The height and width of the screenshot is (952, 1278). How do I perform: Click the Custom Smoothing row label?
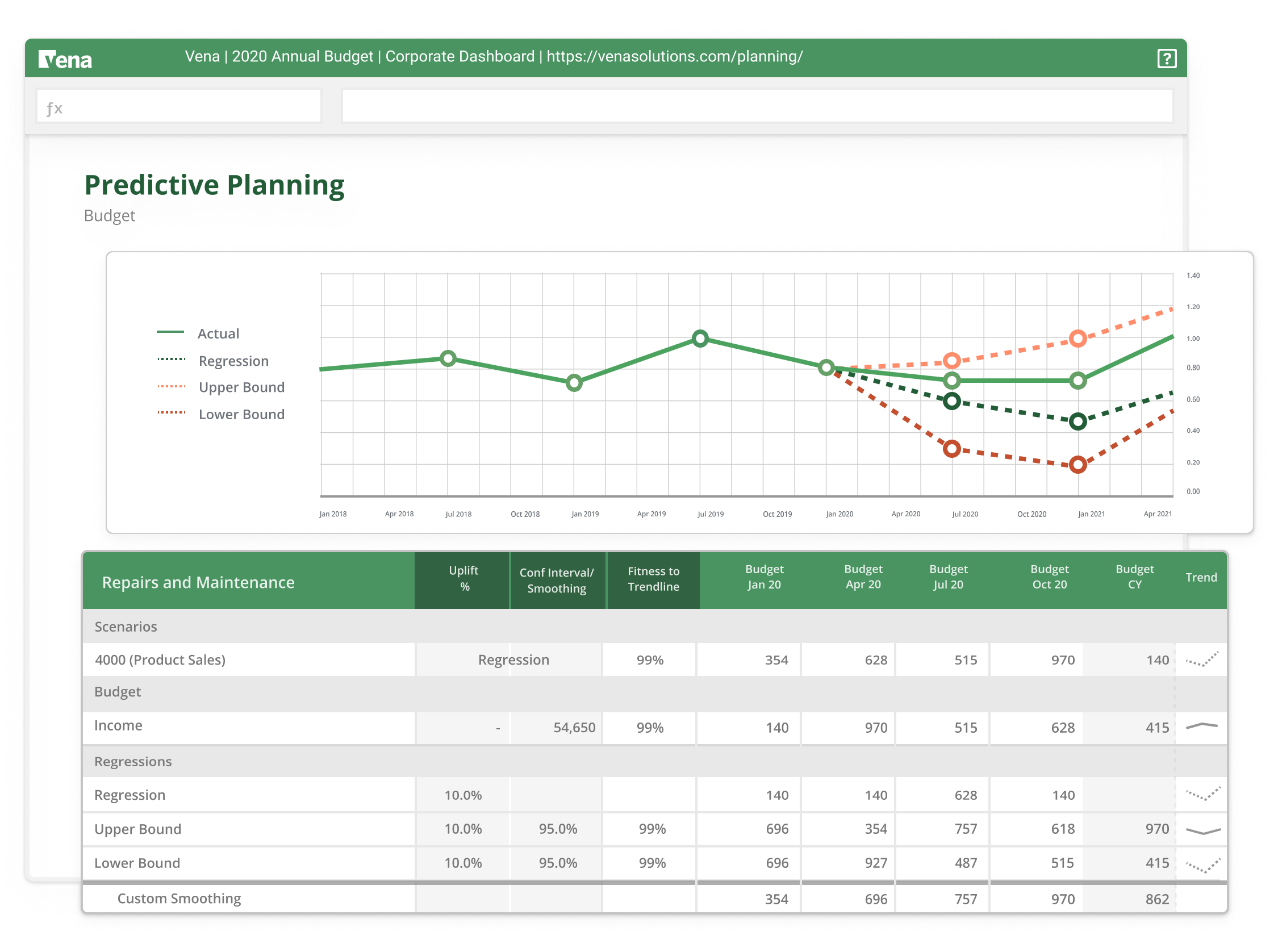pos(179,897)
